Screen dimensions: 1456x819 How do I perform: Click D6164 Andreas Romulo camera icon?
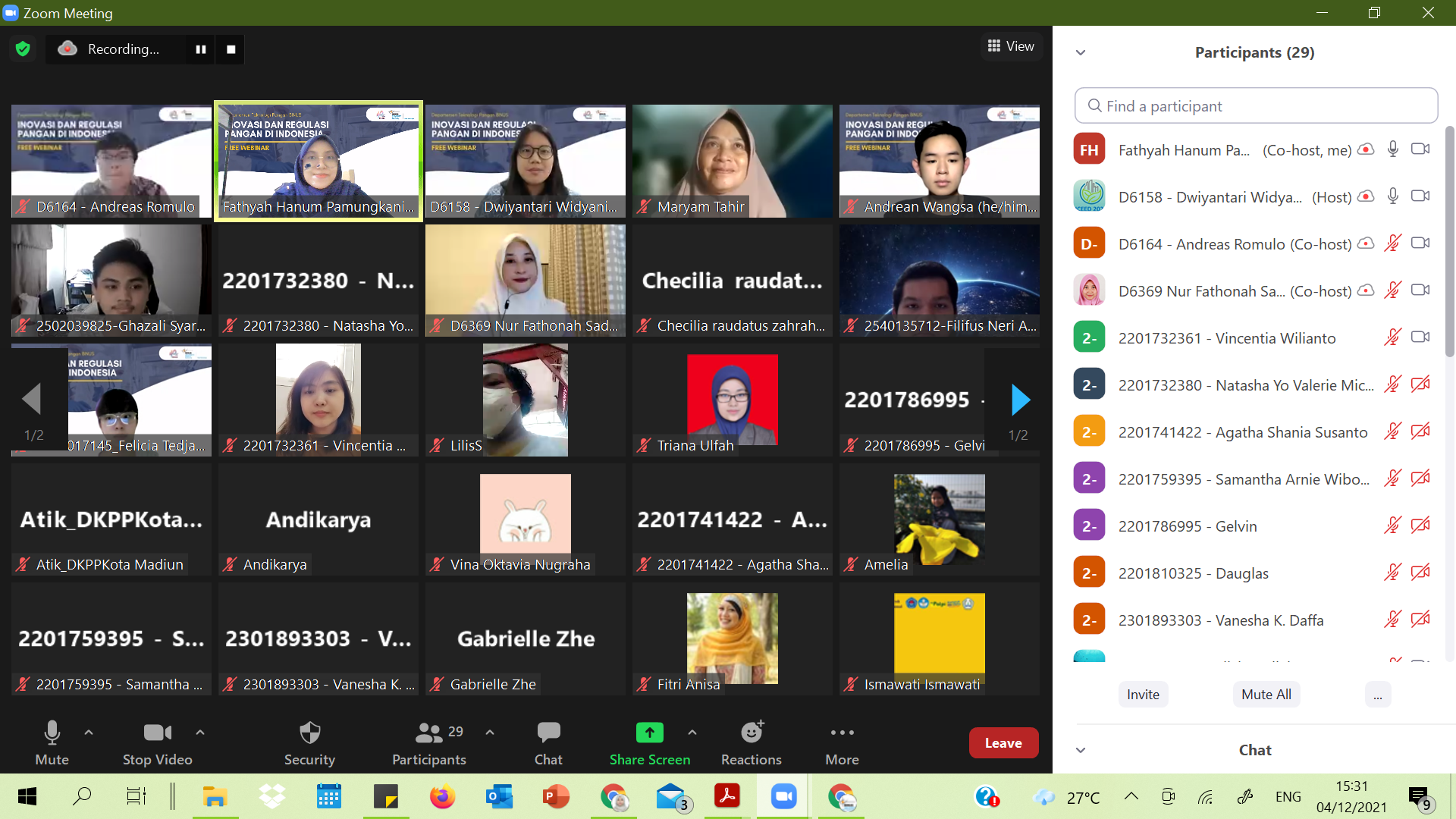click(x=1420, y=243)
